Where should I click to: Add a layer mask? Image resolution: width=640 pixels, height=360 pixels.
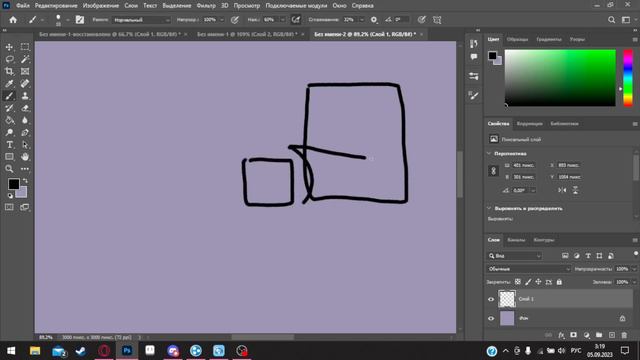tap(573, 335)
